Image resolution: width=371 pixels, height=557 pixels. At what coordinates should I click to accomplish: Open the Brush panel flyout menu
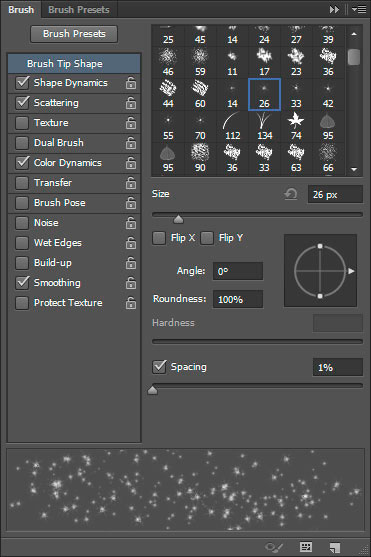pyautogui.click(x=359, y=10)
